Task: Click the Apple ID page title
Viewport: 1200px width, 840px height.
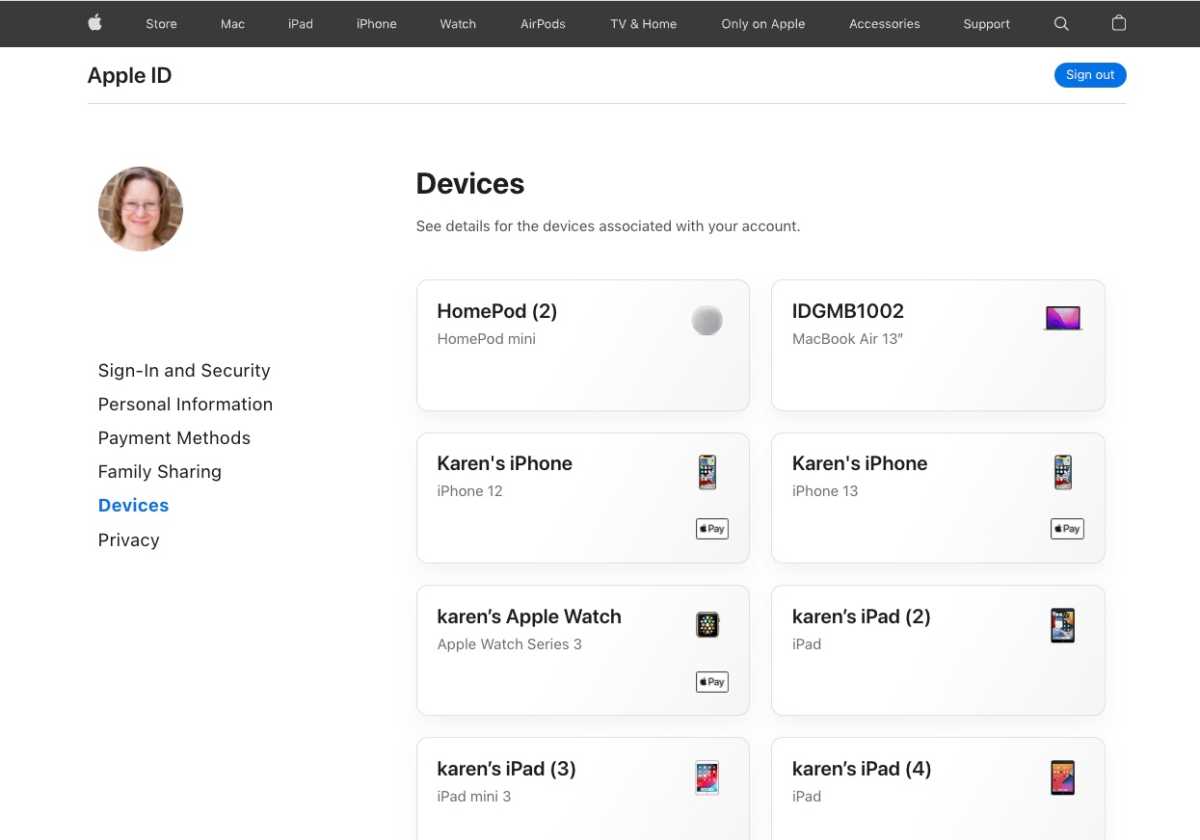Action: [130, 75]
